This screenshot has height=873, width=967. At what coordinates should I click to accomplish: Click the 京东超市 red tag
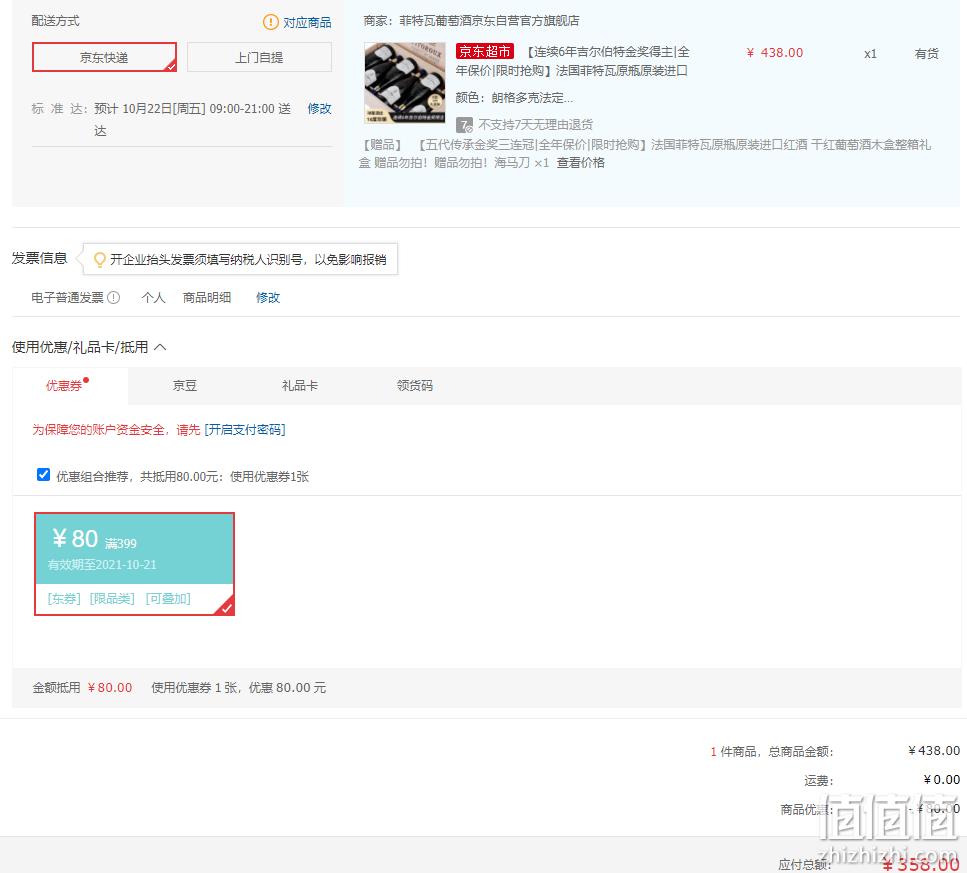click(x=485, y=51)
